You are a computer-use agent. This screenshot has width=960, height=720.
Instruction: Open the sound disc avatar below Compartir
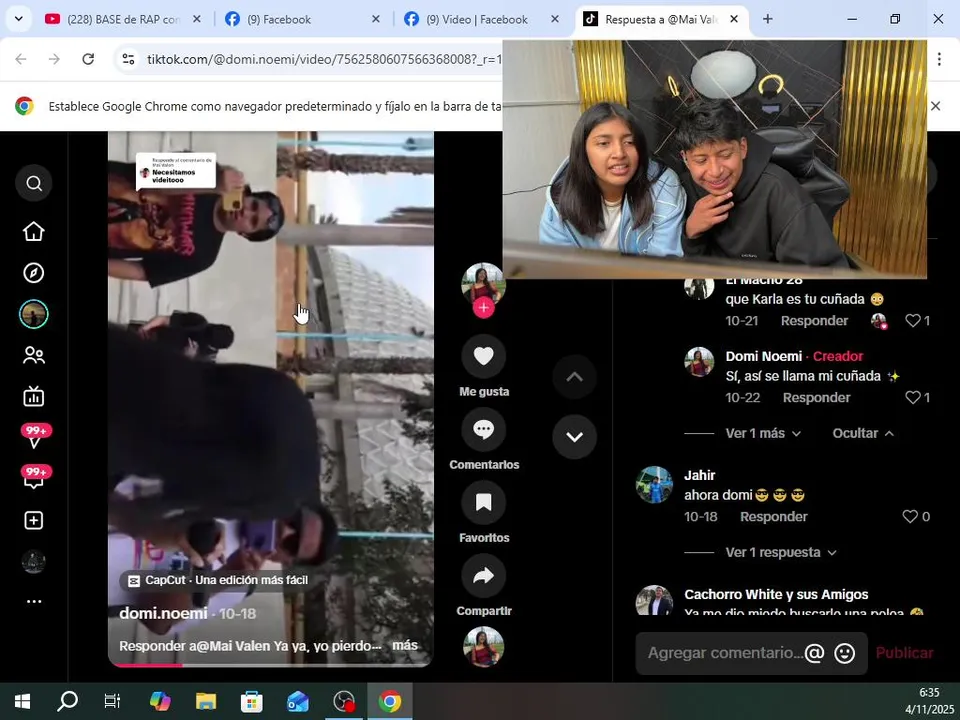click(x=484, y=647)
